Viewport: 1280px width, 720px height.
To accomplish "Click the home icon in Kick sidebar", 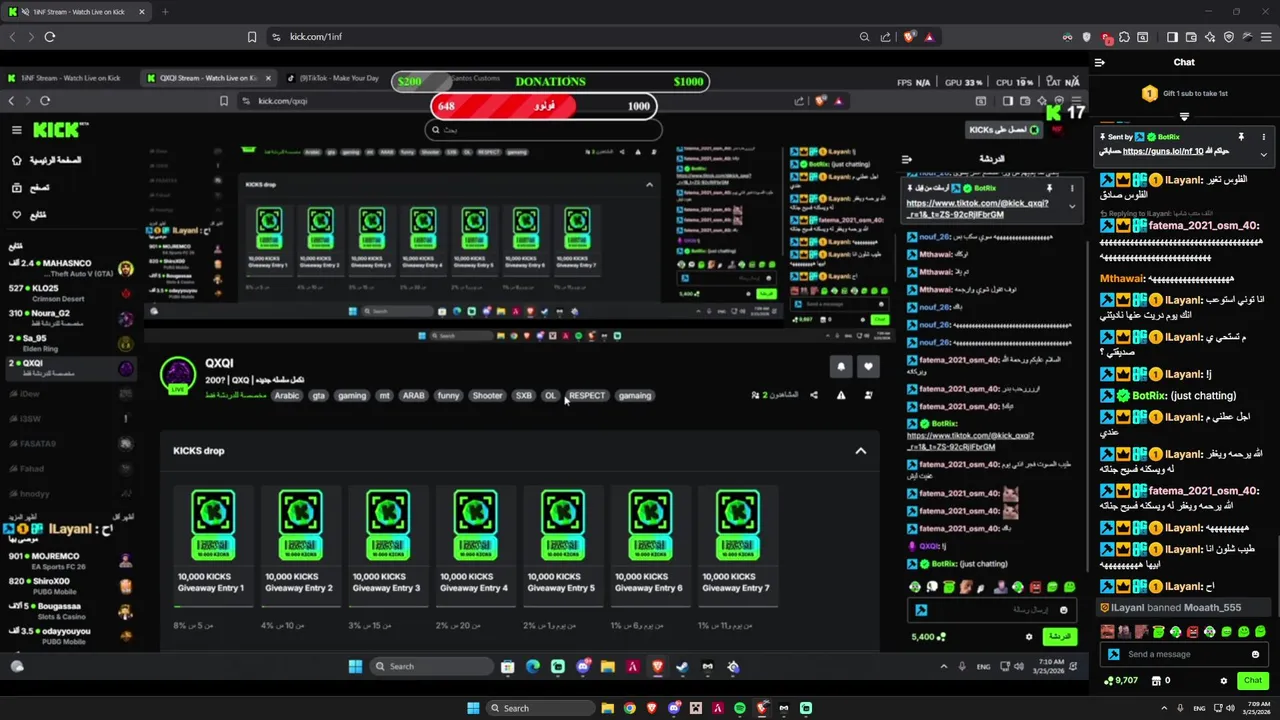I will pos(17,160).
